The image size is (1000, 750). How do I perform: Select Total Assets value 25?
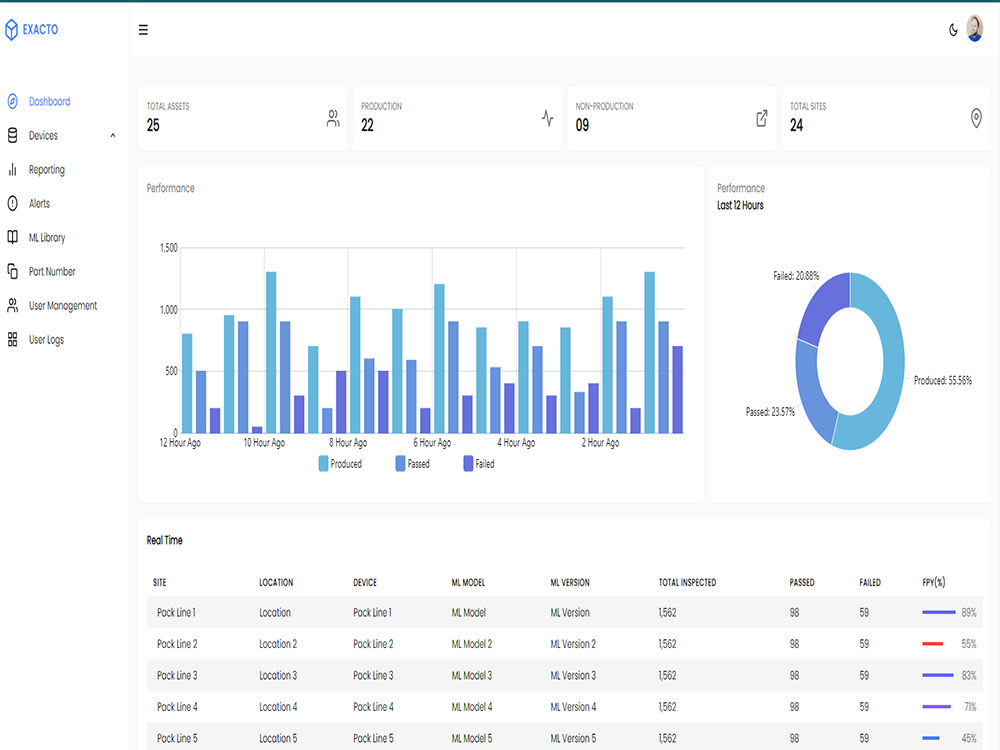[153, 125]
